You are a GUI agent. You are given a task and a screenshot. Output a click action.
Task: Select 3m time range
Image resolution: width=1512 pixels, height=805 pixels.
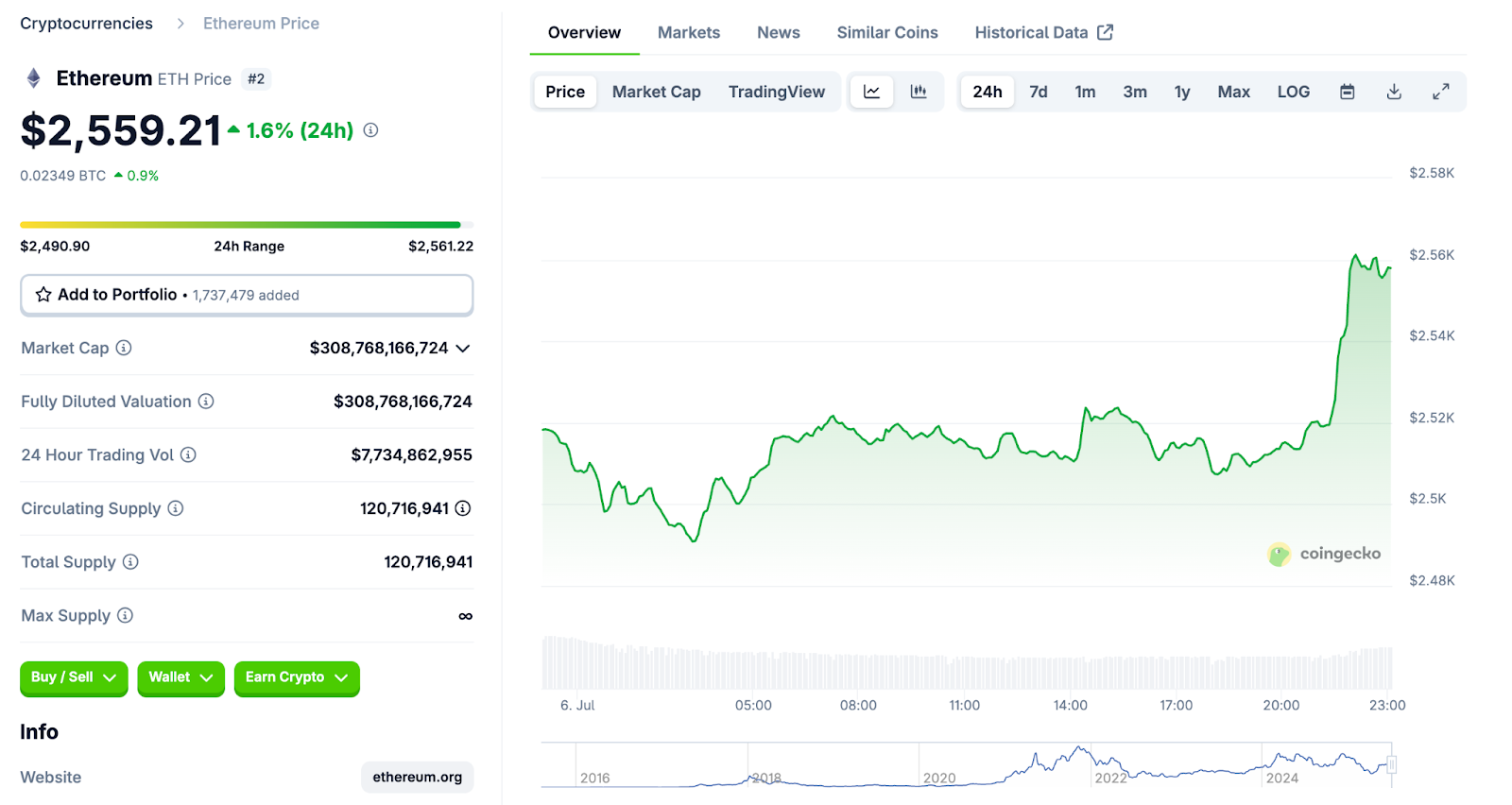1135,92
